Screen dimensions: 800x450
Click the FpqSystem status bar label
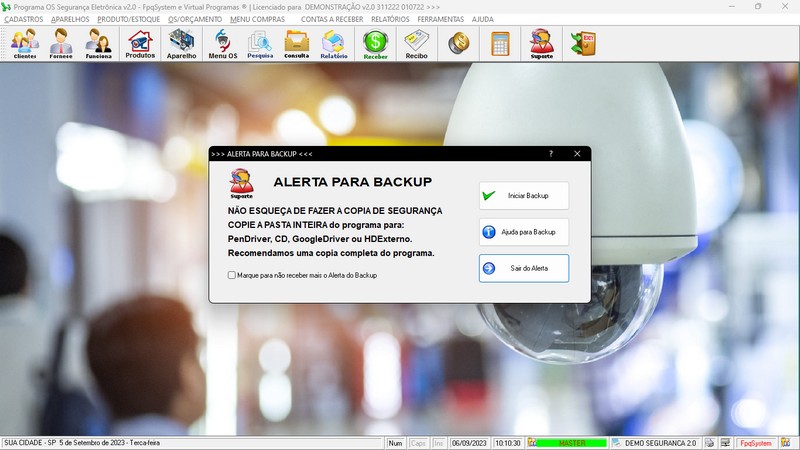click(x=756, y=443)
